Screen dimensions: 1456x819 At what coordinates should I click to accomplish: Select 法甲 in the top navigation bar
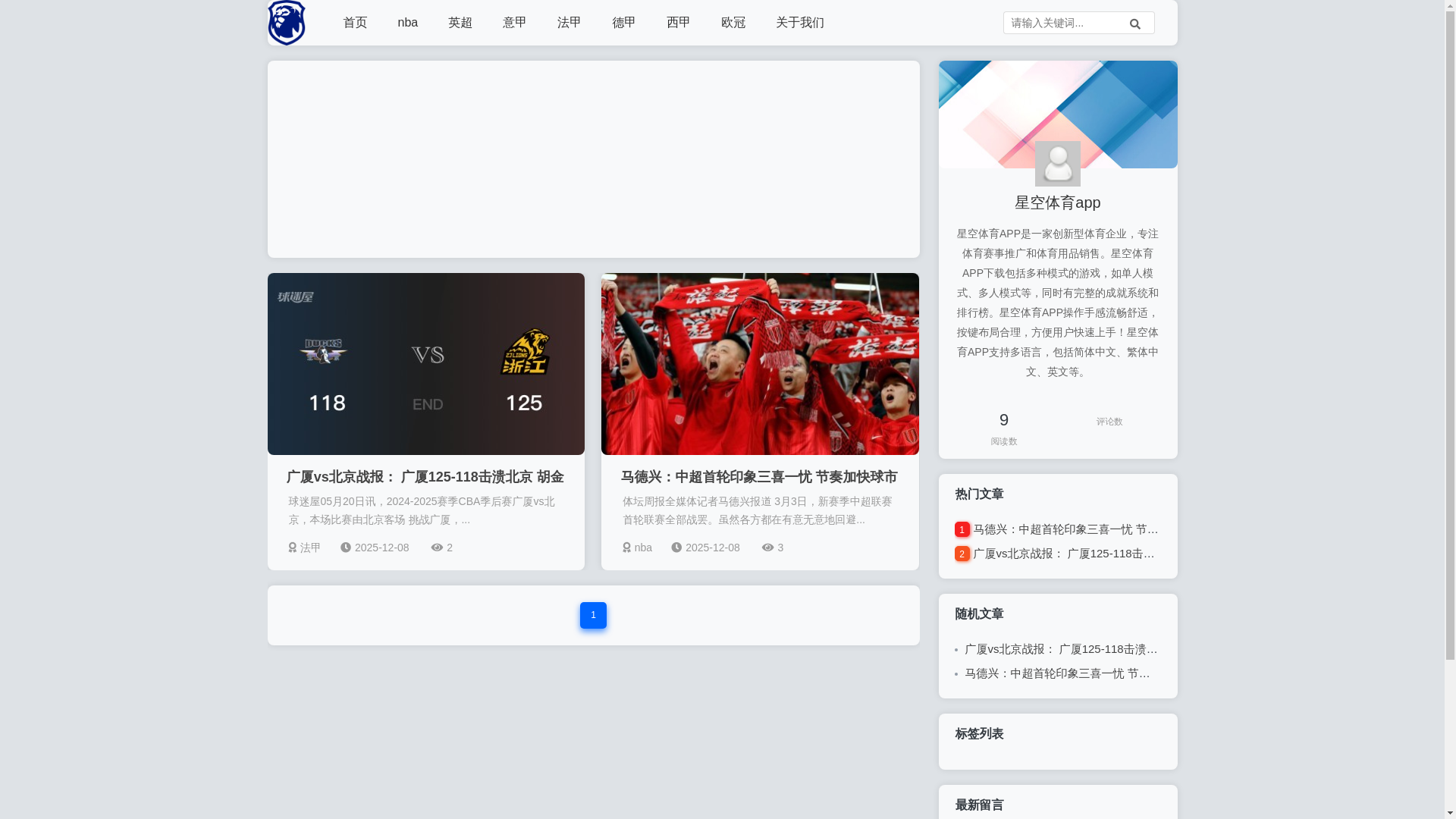570,23
